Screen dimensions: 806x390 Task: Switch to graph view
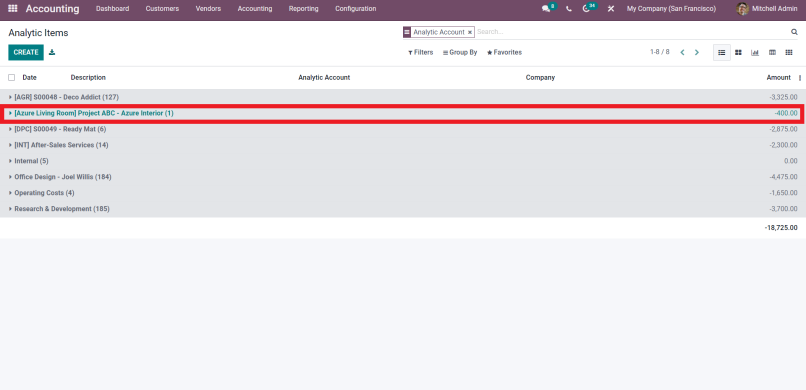755,52
